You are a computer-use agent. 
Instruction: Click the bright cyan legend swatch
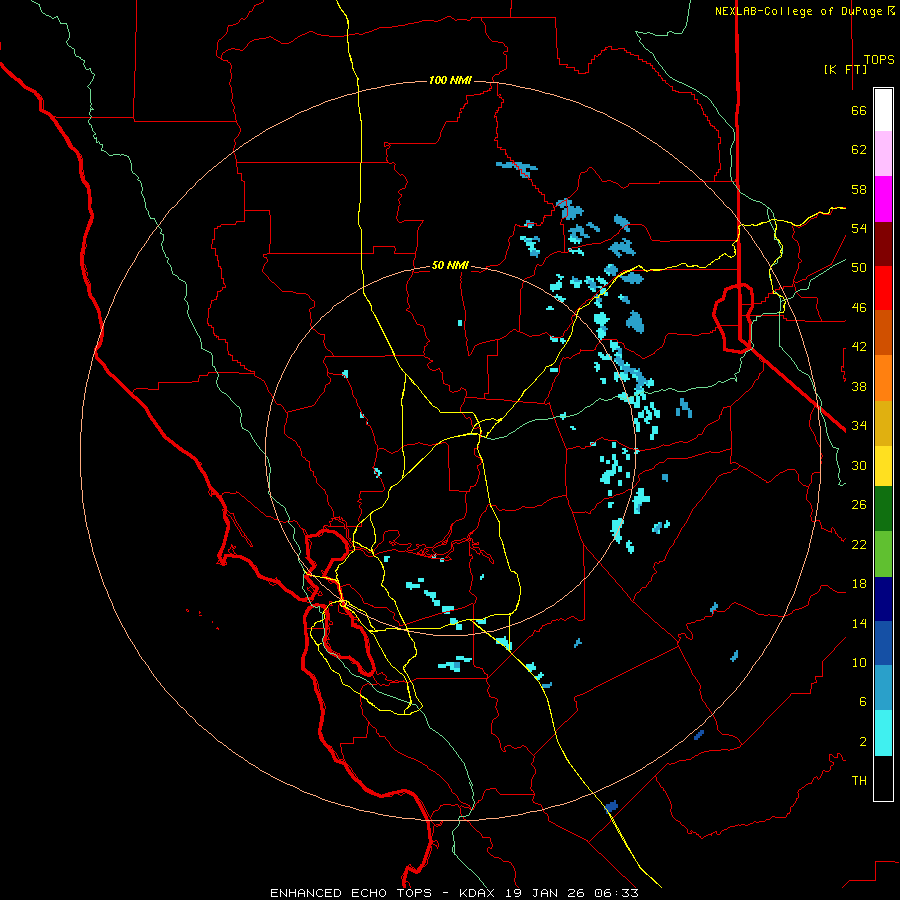pyautogui.click(x=883, y=733)
